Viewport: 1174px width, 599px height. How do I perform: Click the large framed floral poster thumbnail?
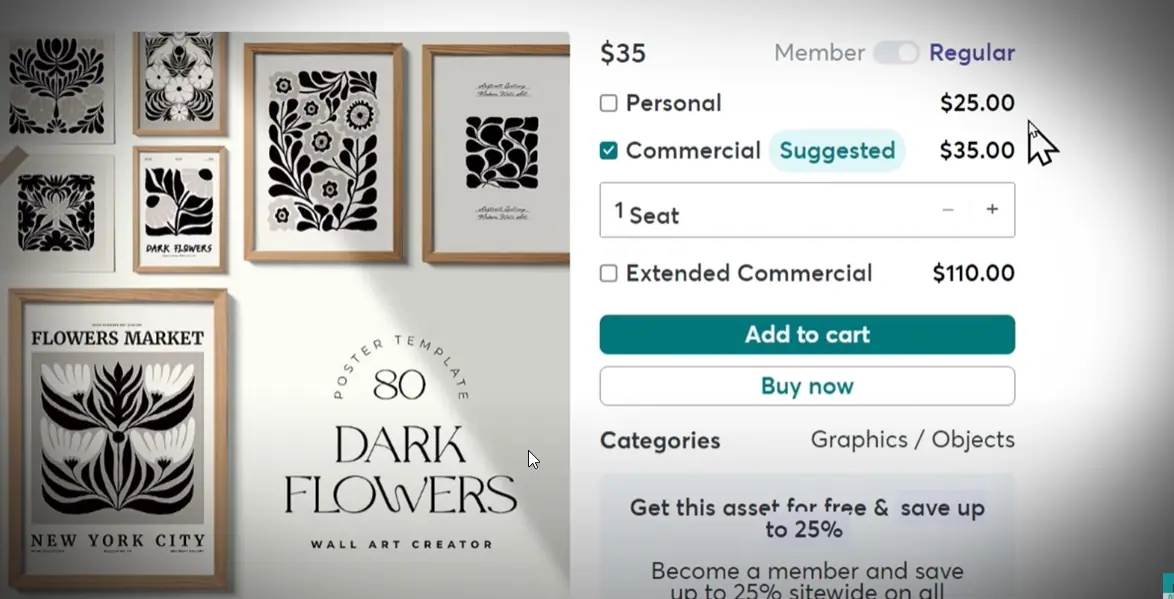(323, 151)
